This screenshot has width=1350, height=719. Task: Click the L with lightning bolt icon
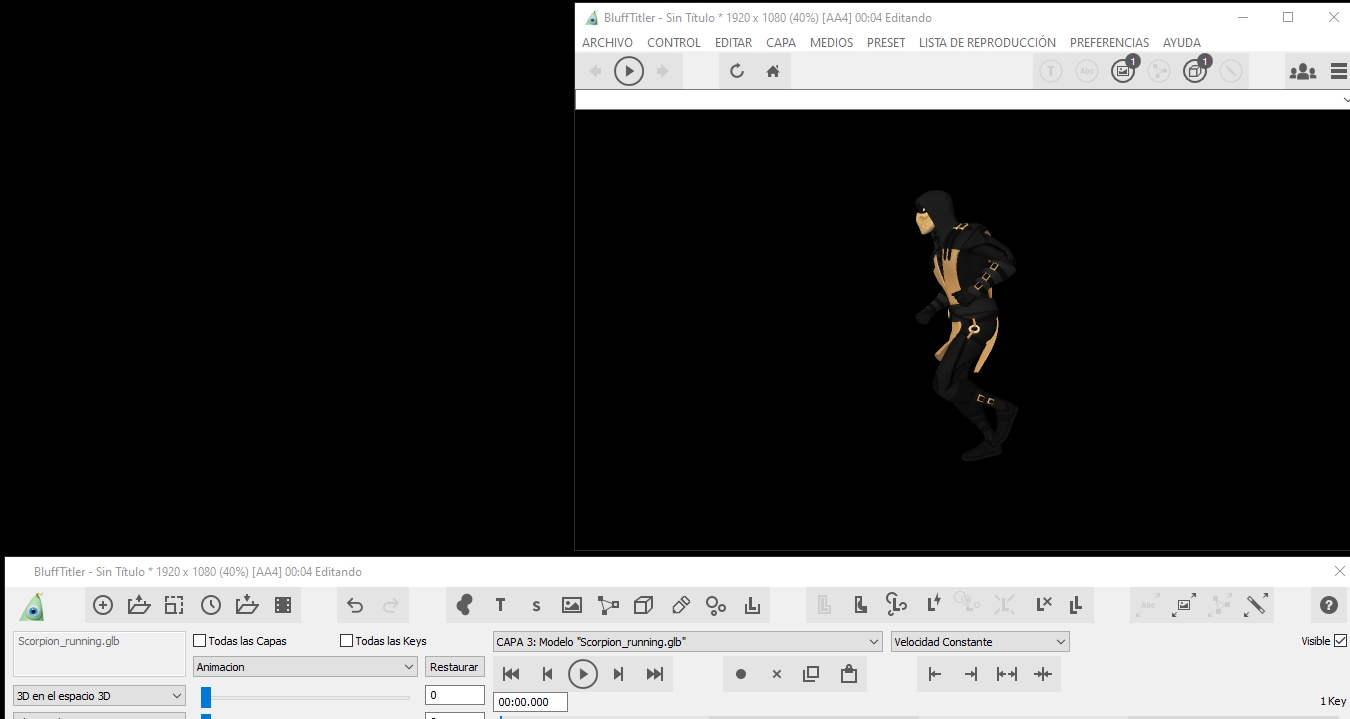tap(933, 604)
